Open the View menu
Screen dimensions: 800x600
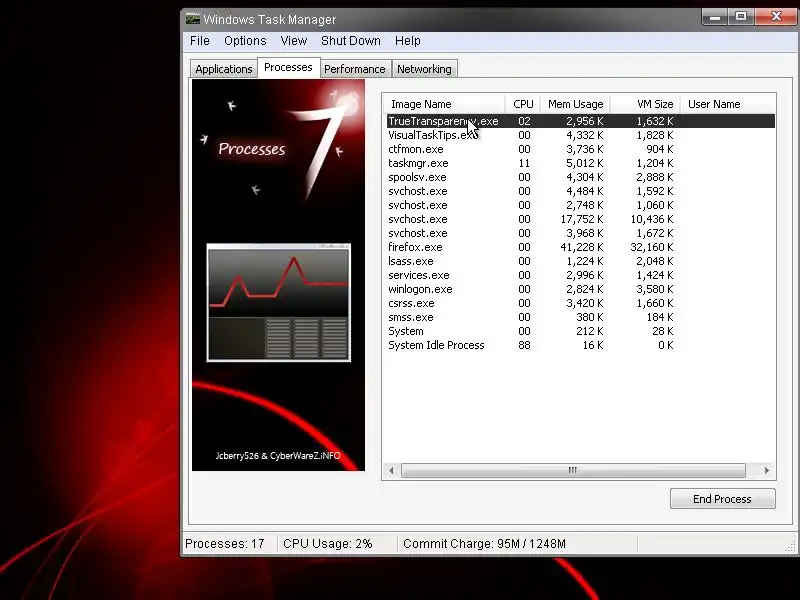tap(294, 41)
